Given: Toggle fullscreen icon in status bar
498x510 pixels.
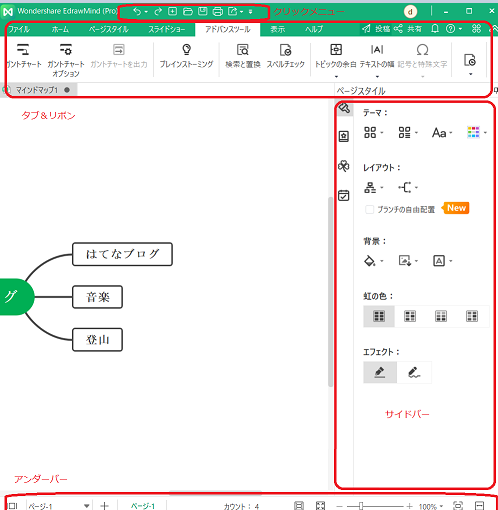Looking at the screenshot, I should coord(320,505).
